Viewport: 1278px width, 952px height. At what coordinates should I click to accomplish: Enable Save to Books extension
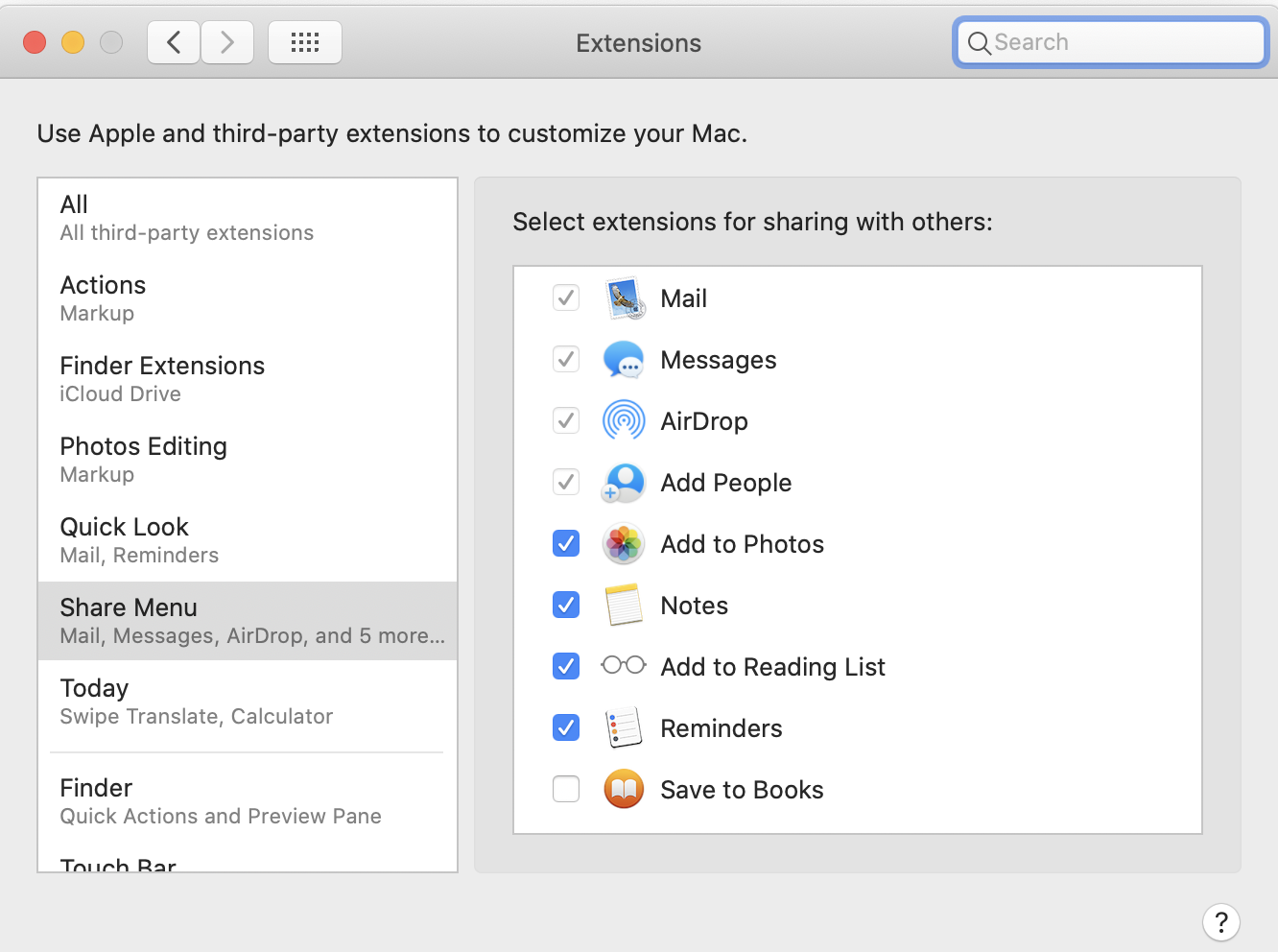[566, 789]
